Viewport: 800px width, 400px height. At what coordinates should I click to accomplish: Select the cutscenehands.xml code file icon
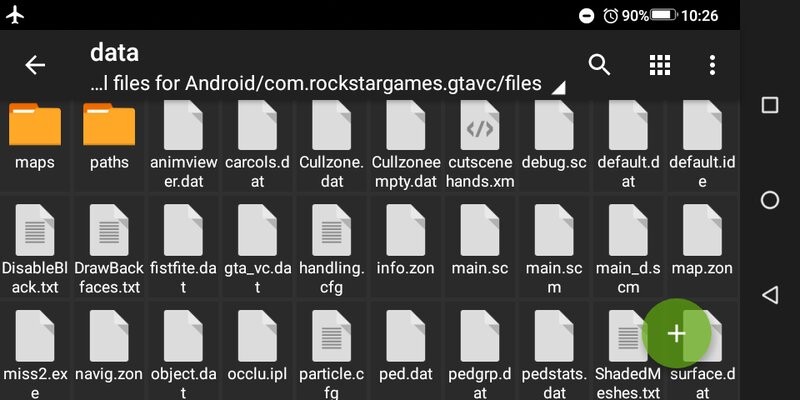point(480,125)
